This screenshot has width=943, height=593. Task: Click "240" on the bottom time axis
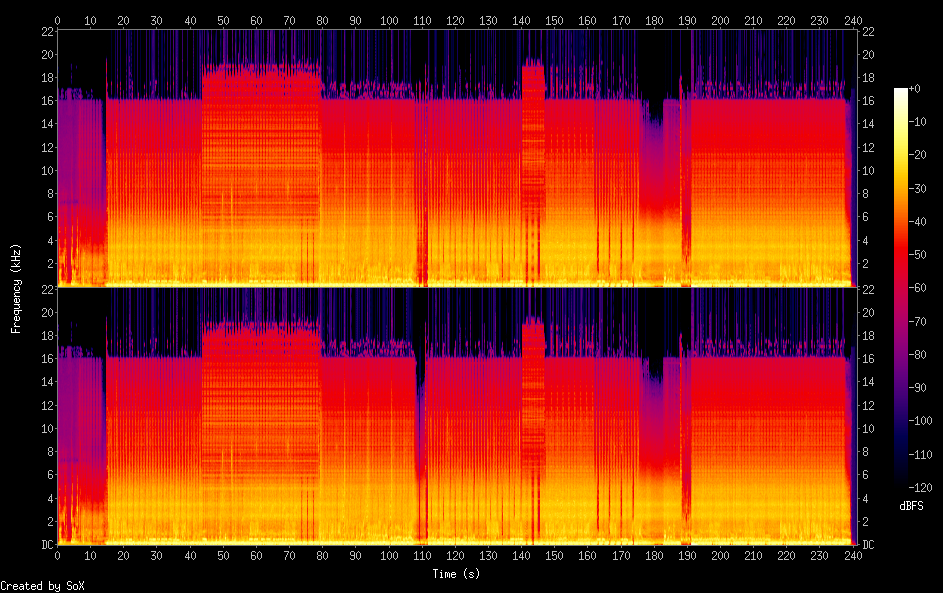click(853, 556)
